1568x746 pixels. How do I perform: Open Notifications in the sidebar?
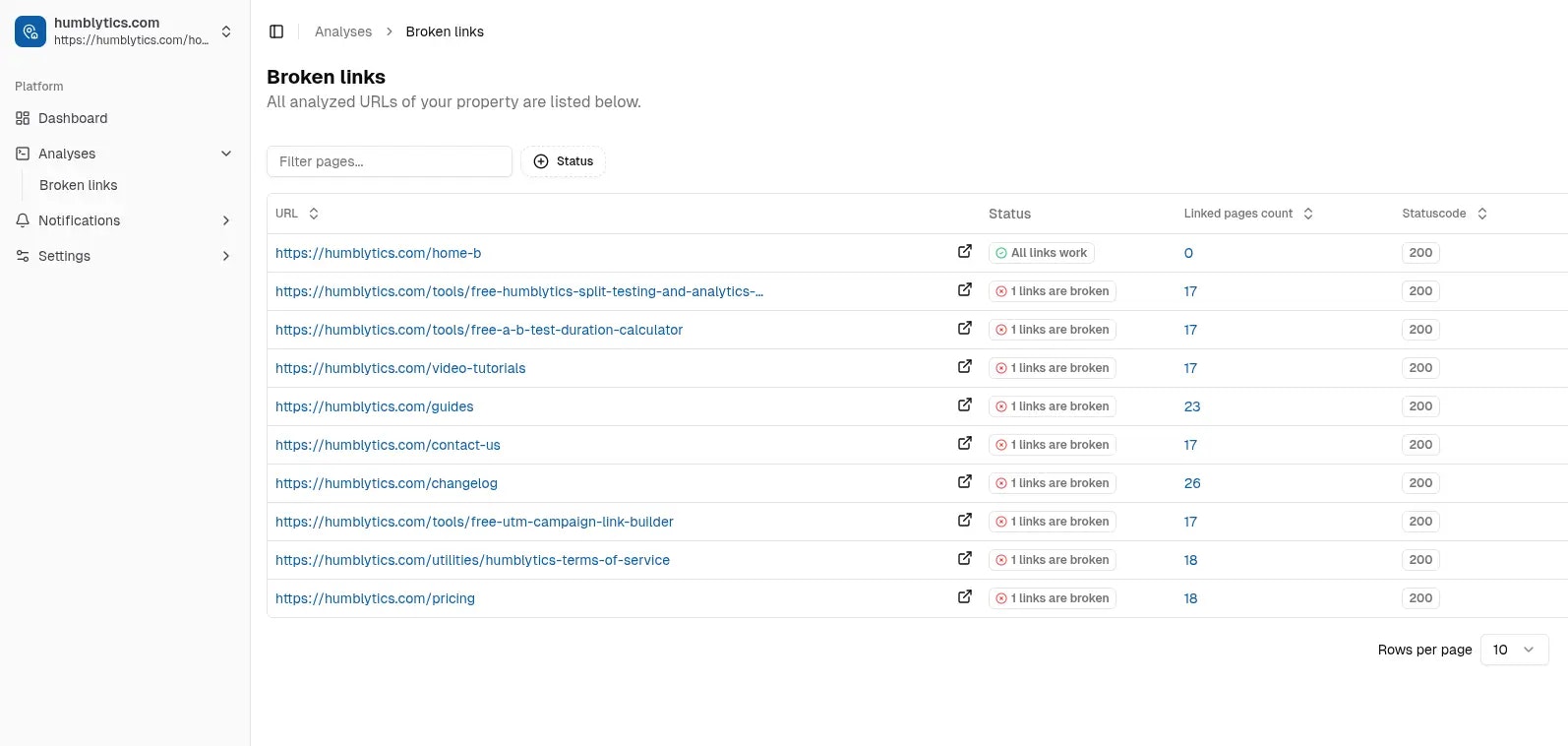click(x=80, y=220)
